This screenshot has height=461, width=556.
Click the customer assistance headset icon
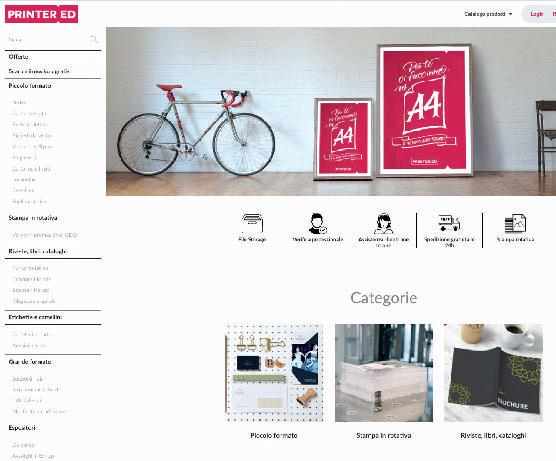(x=383, y=223)
